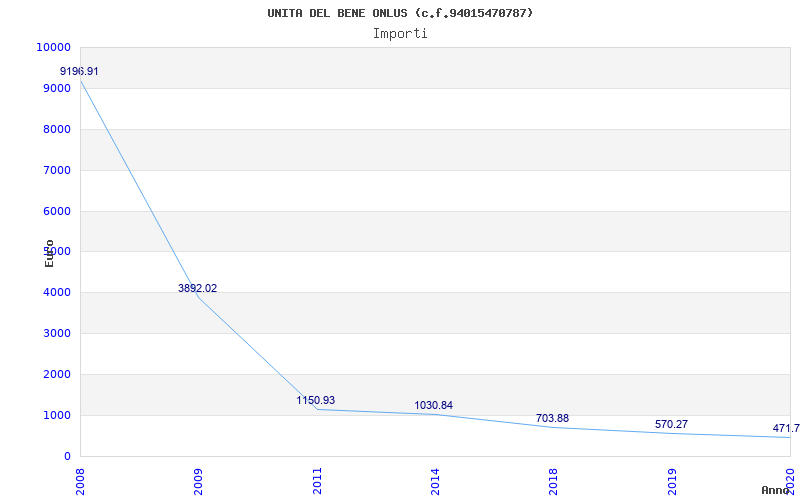Click the 471.7 data label

[x=786, y=429]
